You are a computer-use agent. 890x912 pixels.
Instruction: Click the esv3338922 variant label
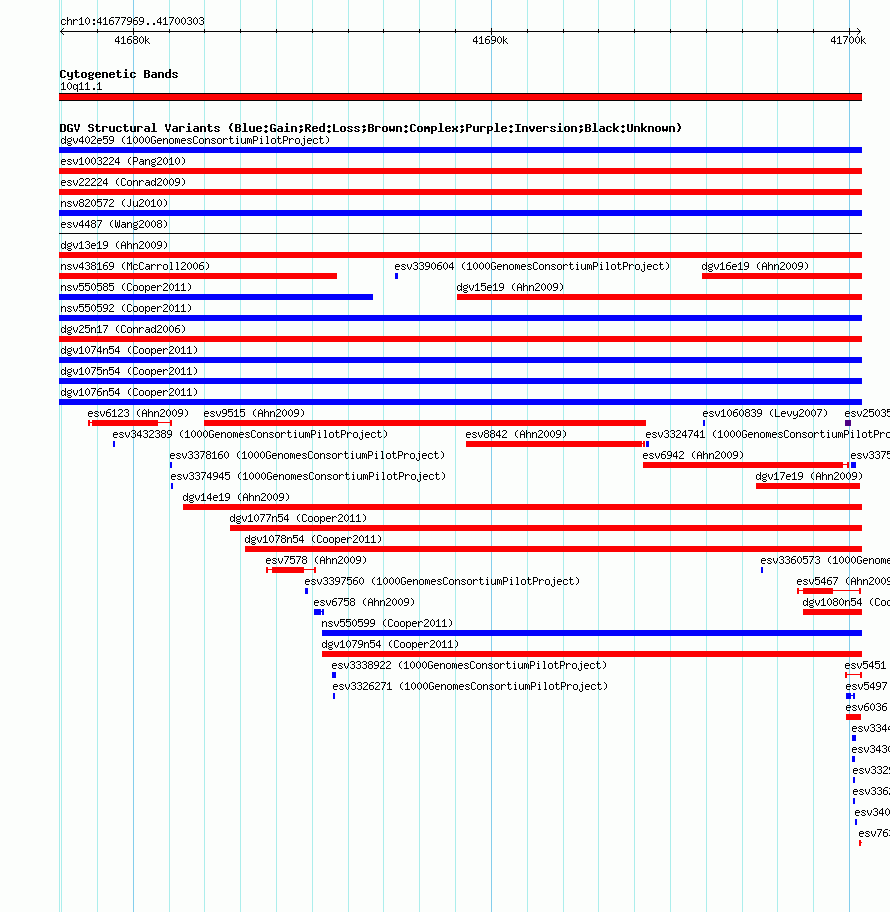coord(469,664)
